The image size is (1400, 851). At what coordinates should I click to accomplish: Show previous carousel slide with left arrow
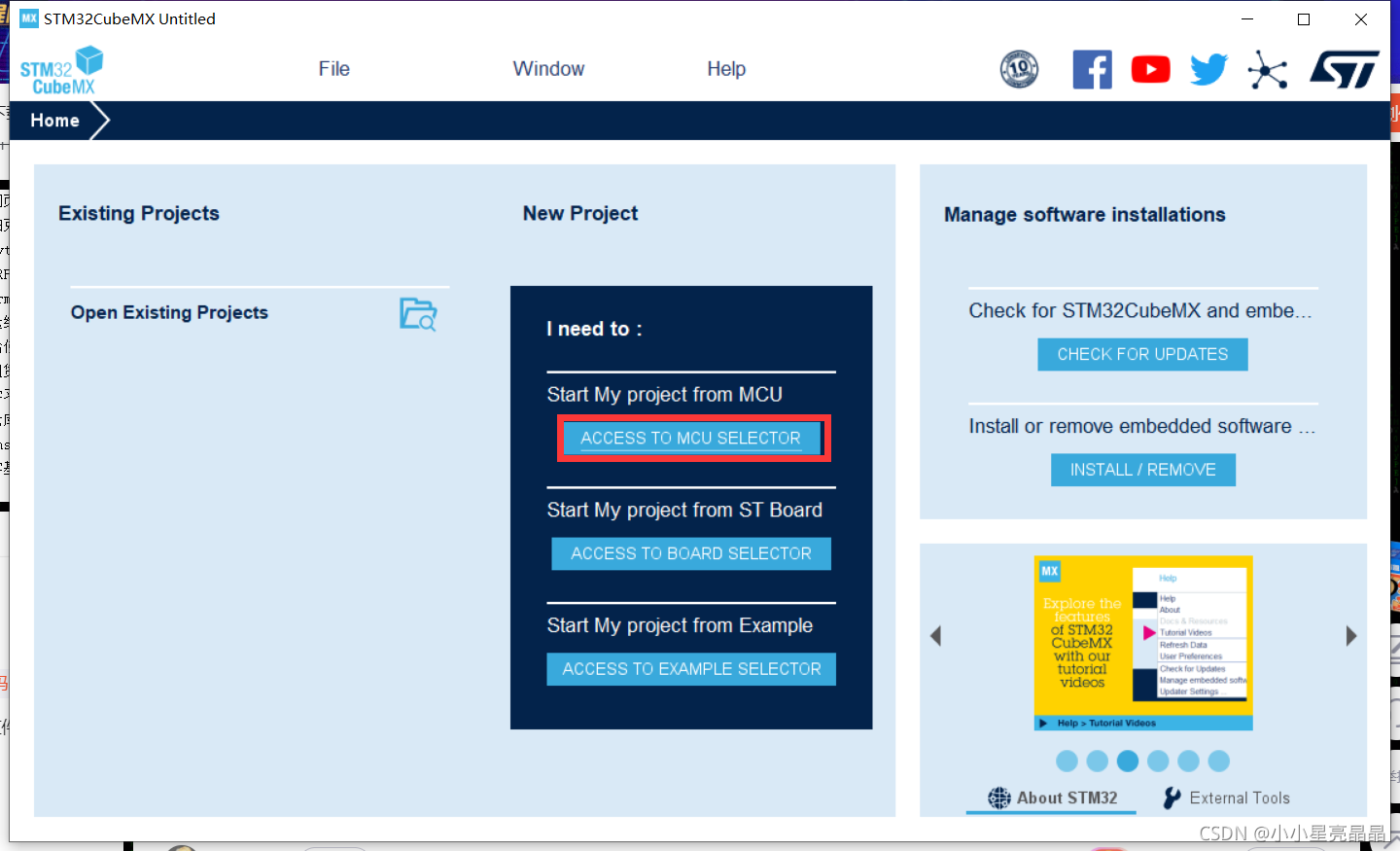click(x=936, y=636)
